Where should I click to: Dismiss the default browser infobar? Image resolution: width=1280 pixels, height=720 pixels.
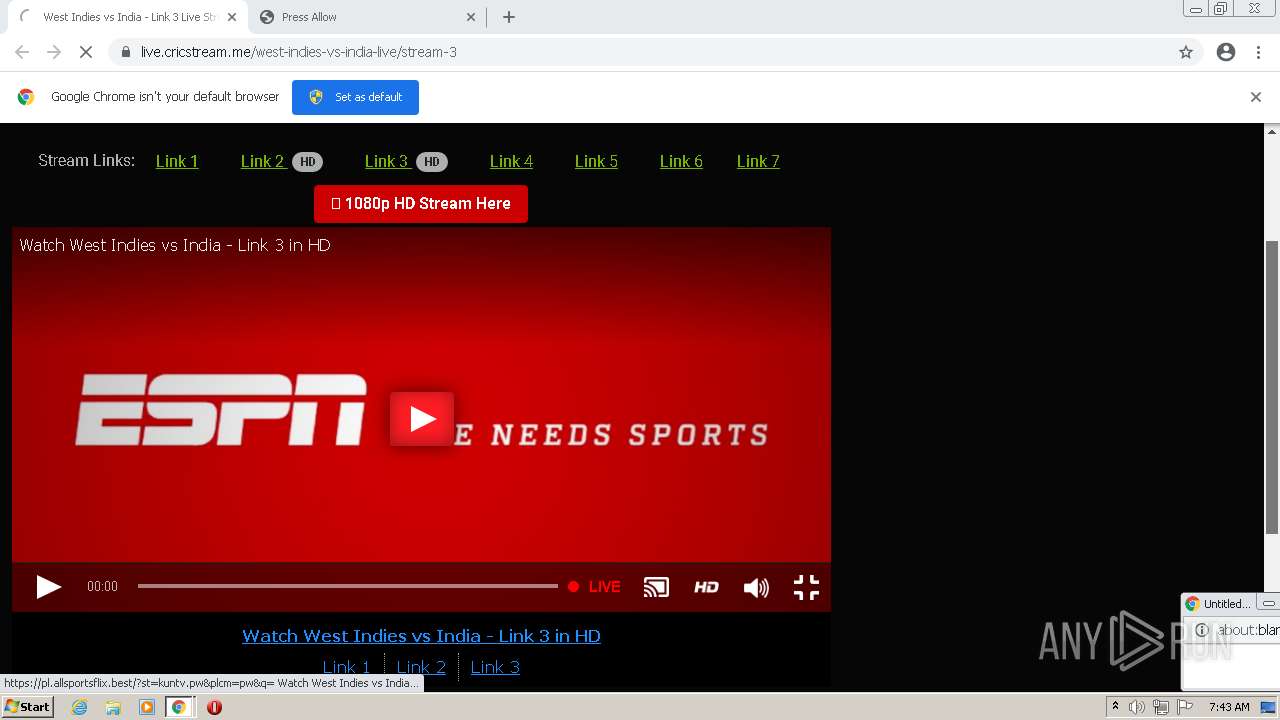[1256, 97]
